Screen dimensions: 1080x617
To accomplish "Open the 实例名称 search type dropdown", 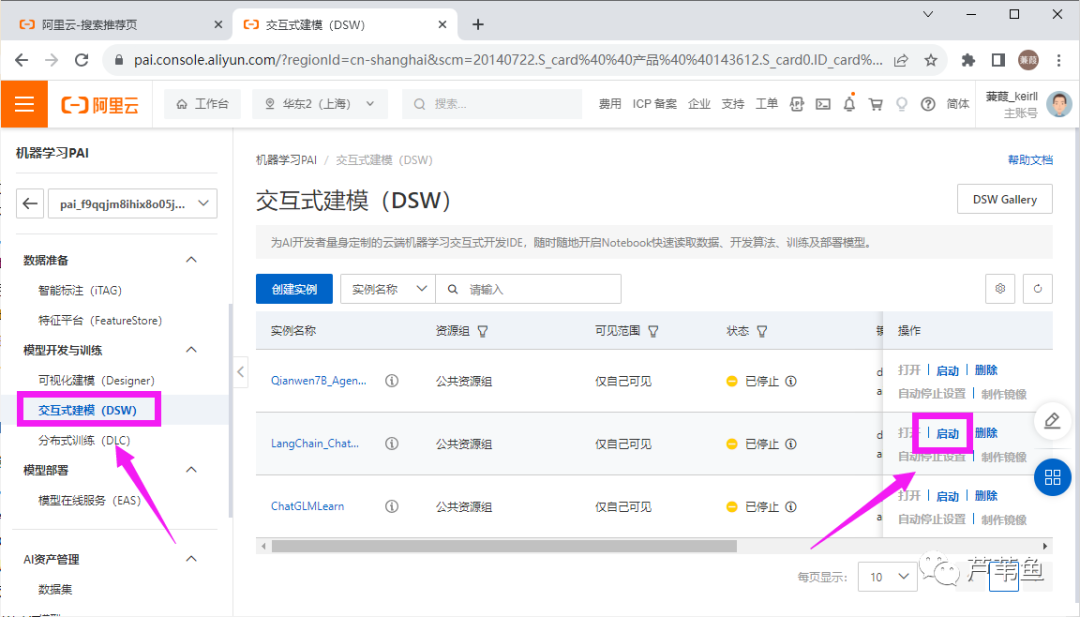I will click(x=388, y=289).
